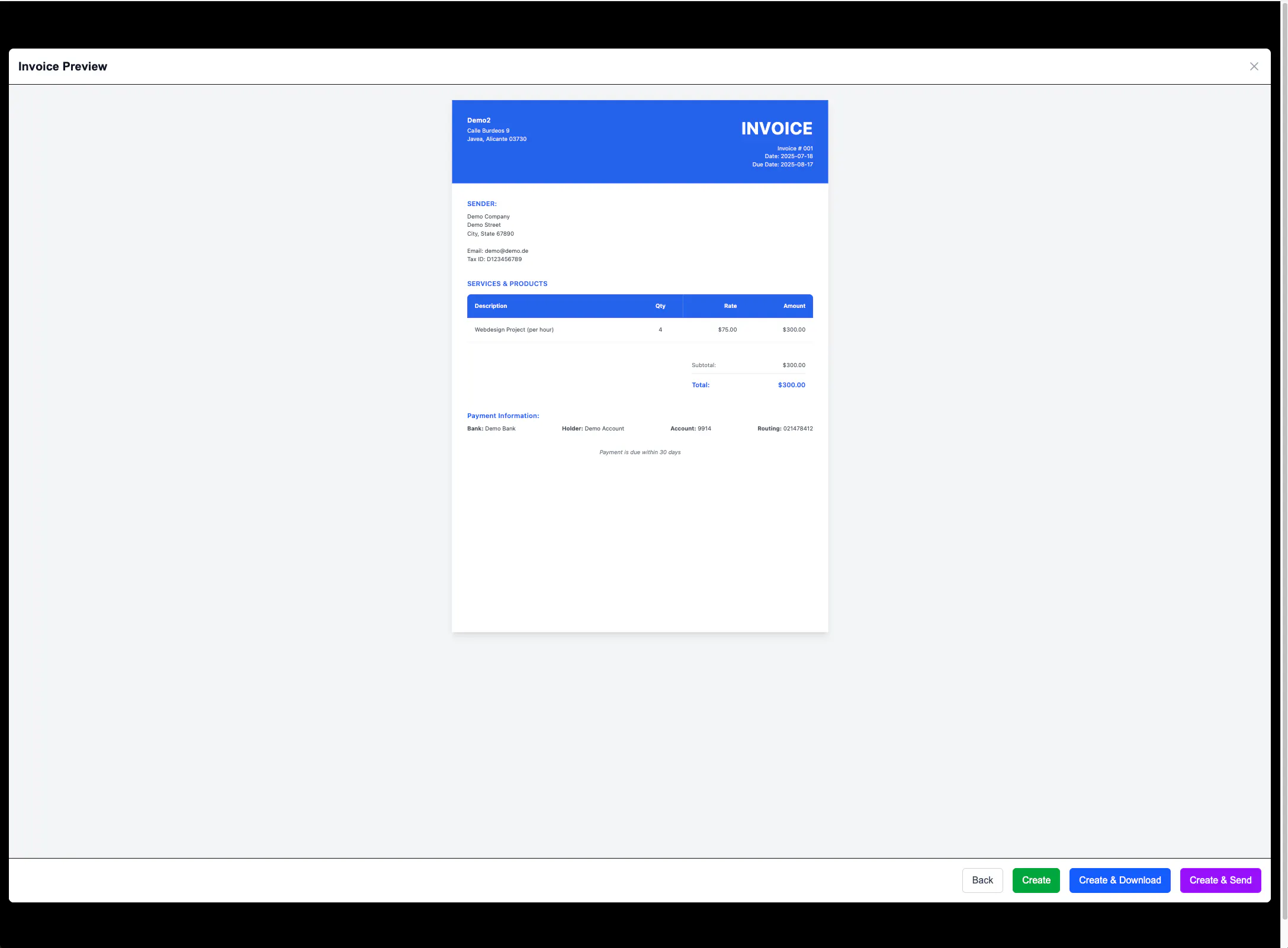The image size is (1288, 948).
Task: Click Create & Send button
Action: (1220, 880)
